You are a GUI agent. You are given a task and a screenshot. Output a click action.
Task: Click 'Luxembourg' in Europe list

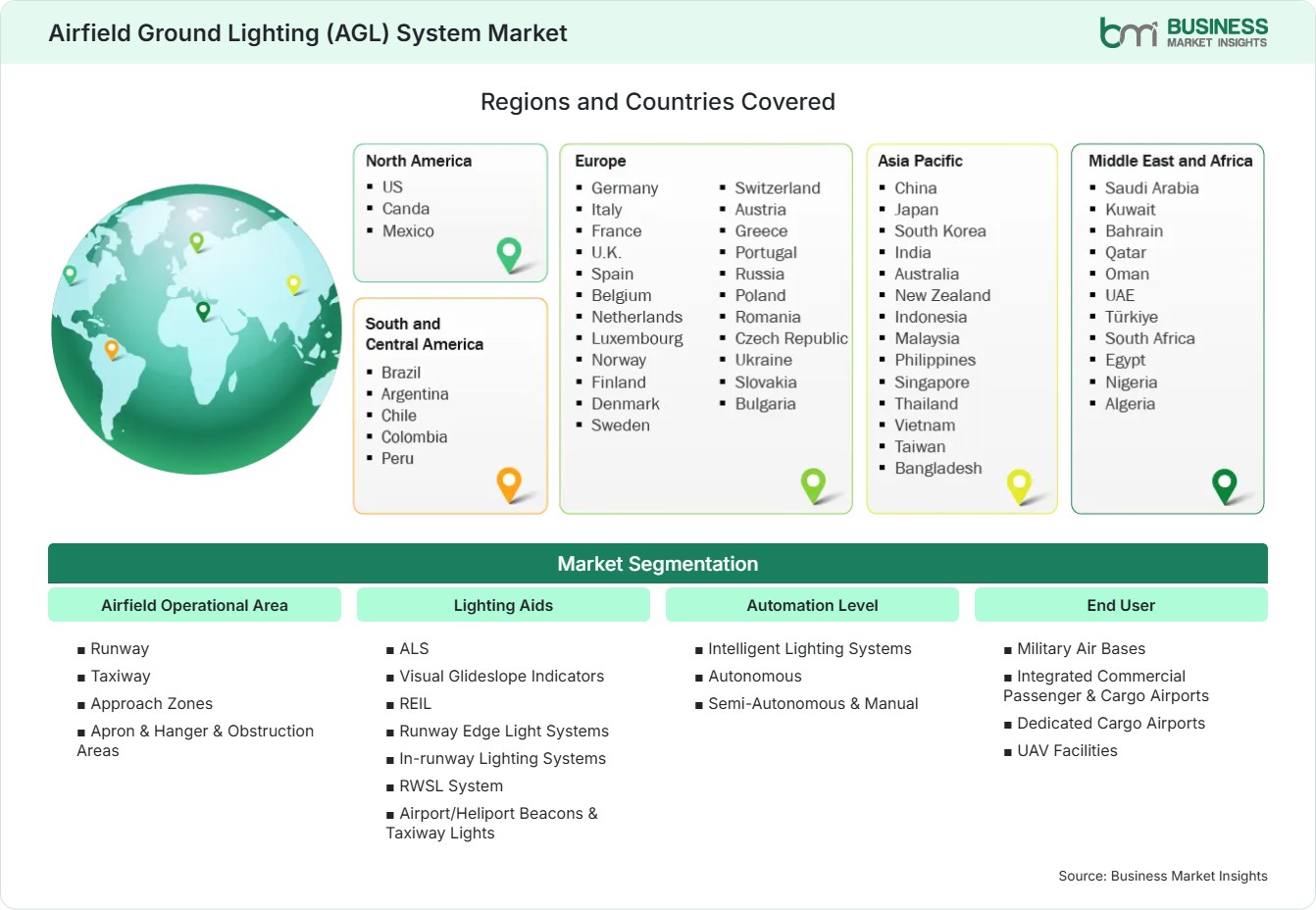637,339
